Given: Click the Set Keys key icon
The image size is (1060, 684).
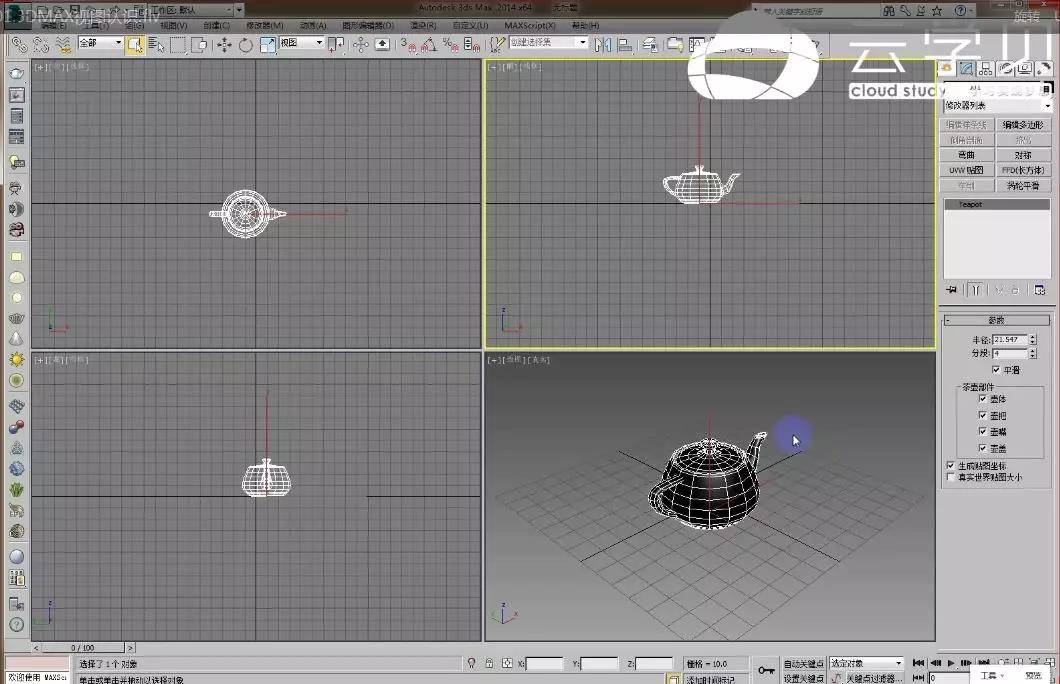Looking at the screenshot, I should click(766, 670).
